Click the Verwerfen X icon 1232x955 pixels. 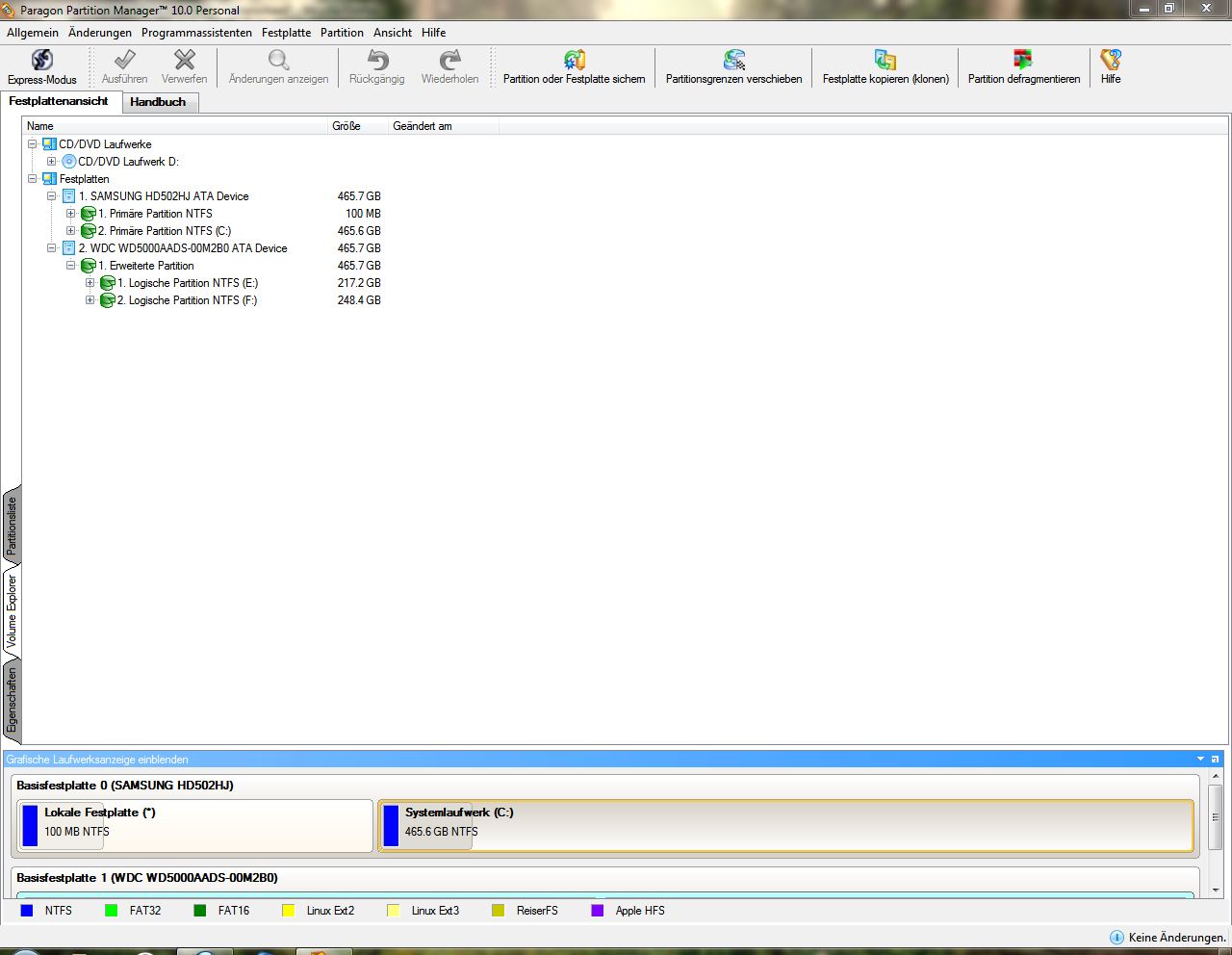pos(185,60)
